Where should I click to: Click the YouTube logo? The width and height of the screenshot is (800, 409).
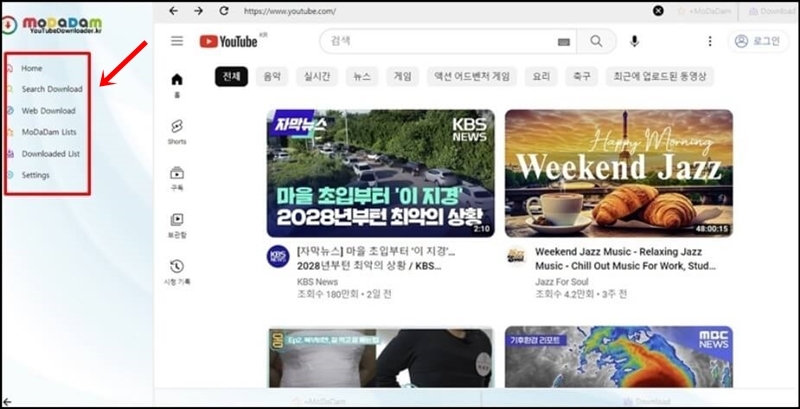click(x=229, y=41)
